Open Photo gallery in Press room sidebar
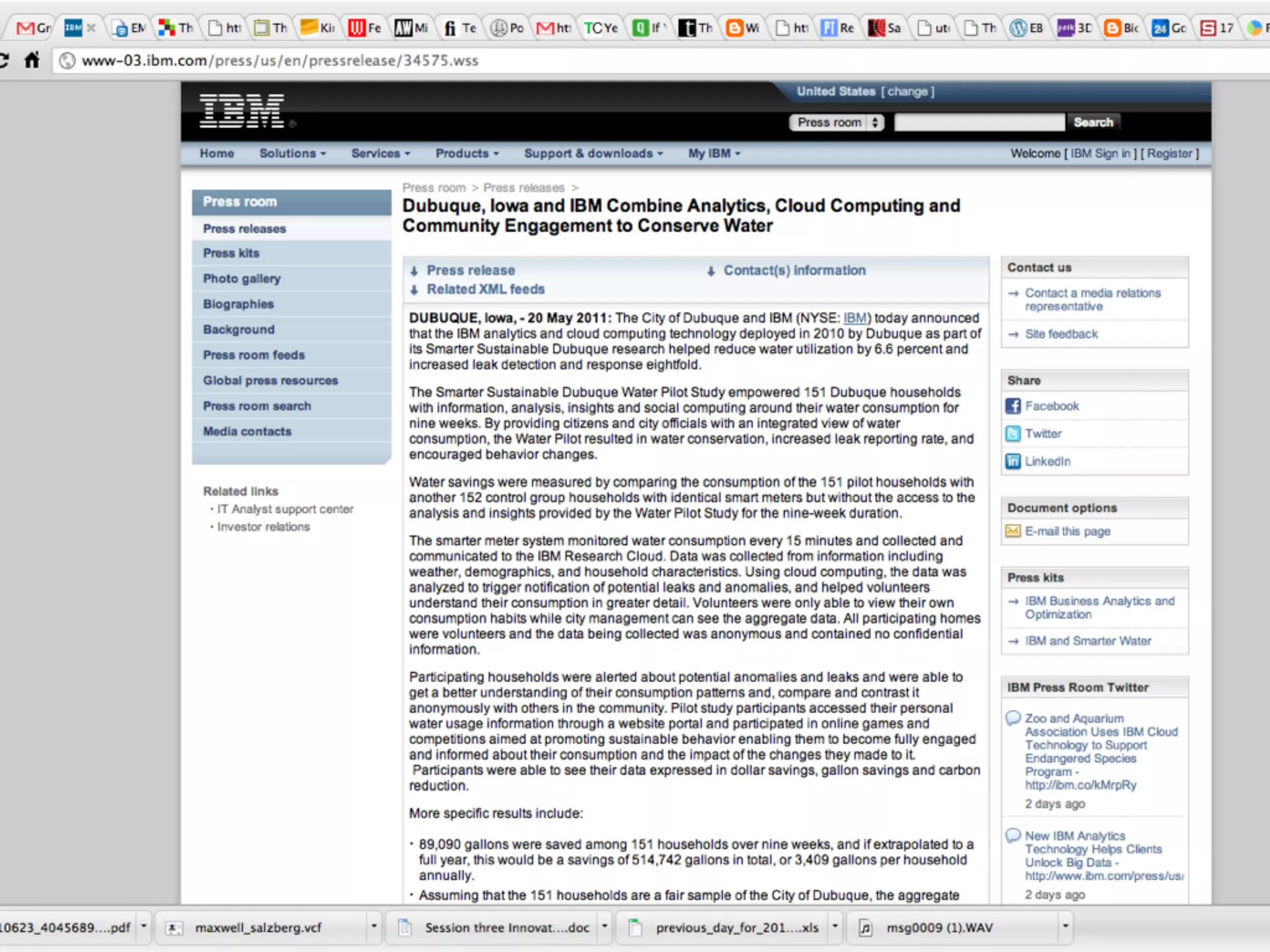The width and height of the screenshot is (1270, 952). click(242, 279)
